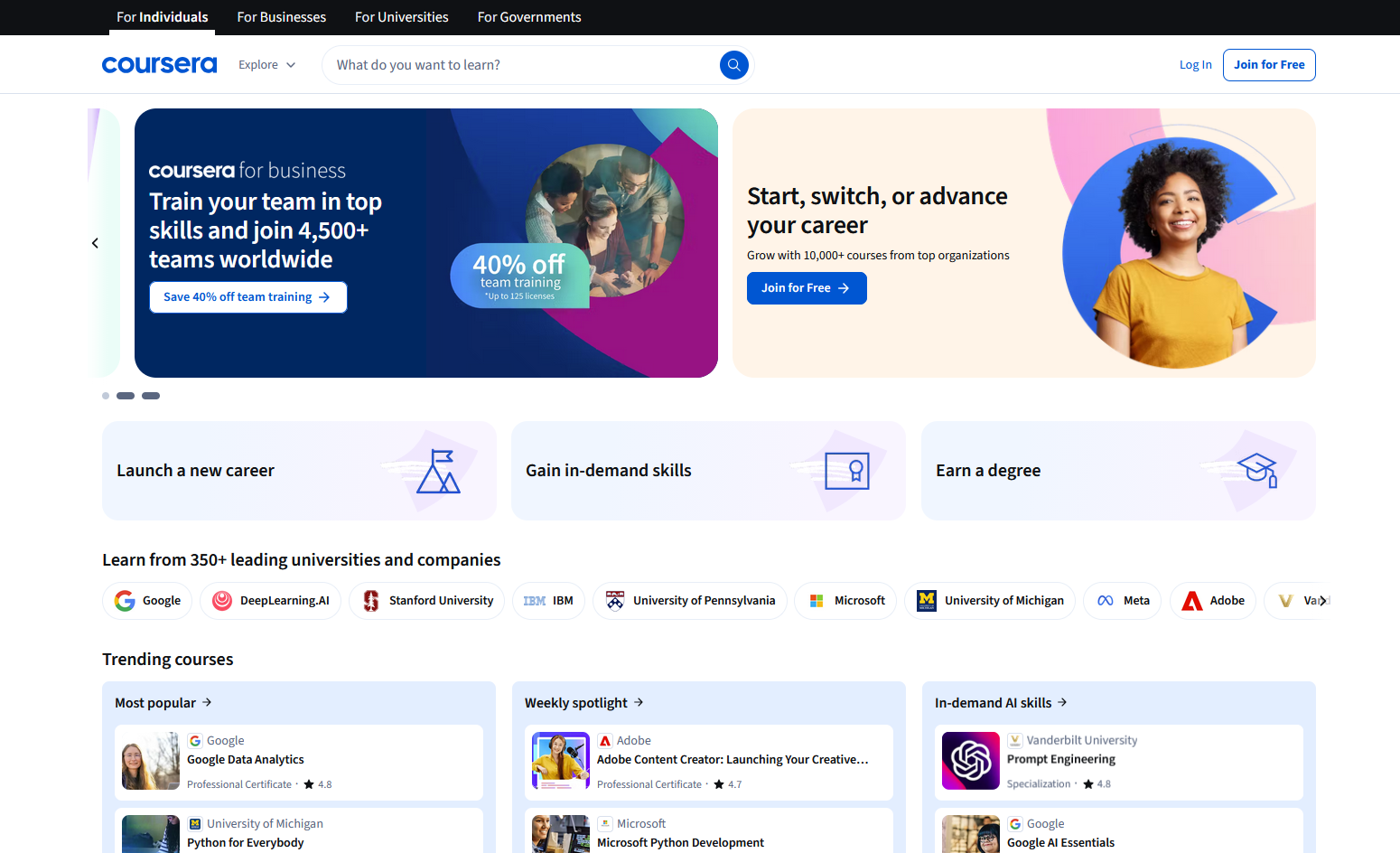Open the Adobe Content Creator course thumbnail
This screenshot has width=1400, height=853.
(561, 761)
